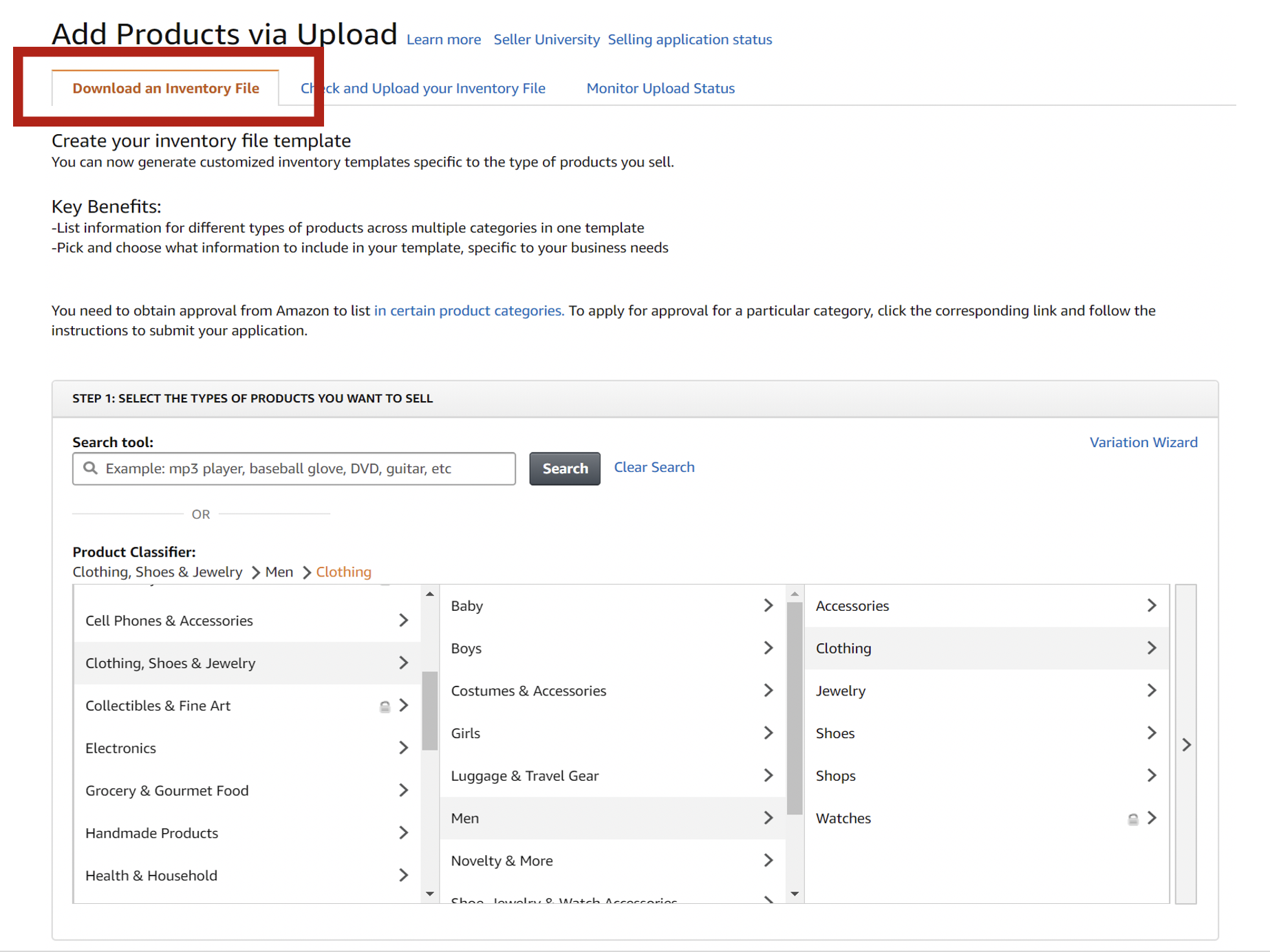1270x952 pixels.
Task: Click the first column scrollbar thumb
Action: 430,711
